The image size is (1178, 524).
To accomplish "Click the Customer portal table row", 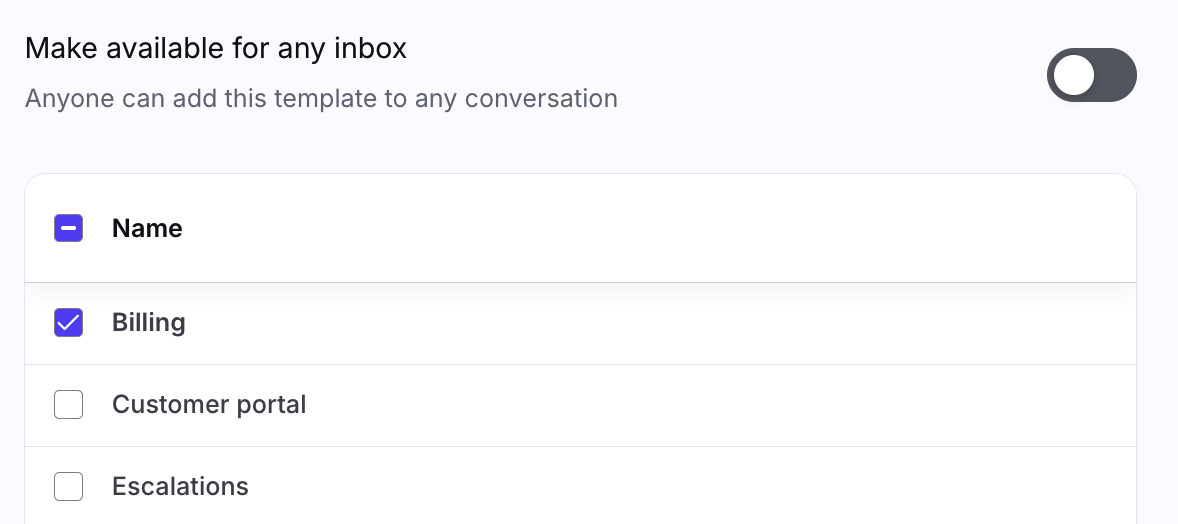I will tap(600, 405).
